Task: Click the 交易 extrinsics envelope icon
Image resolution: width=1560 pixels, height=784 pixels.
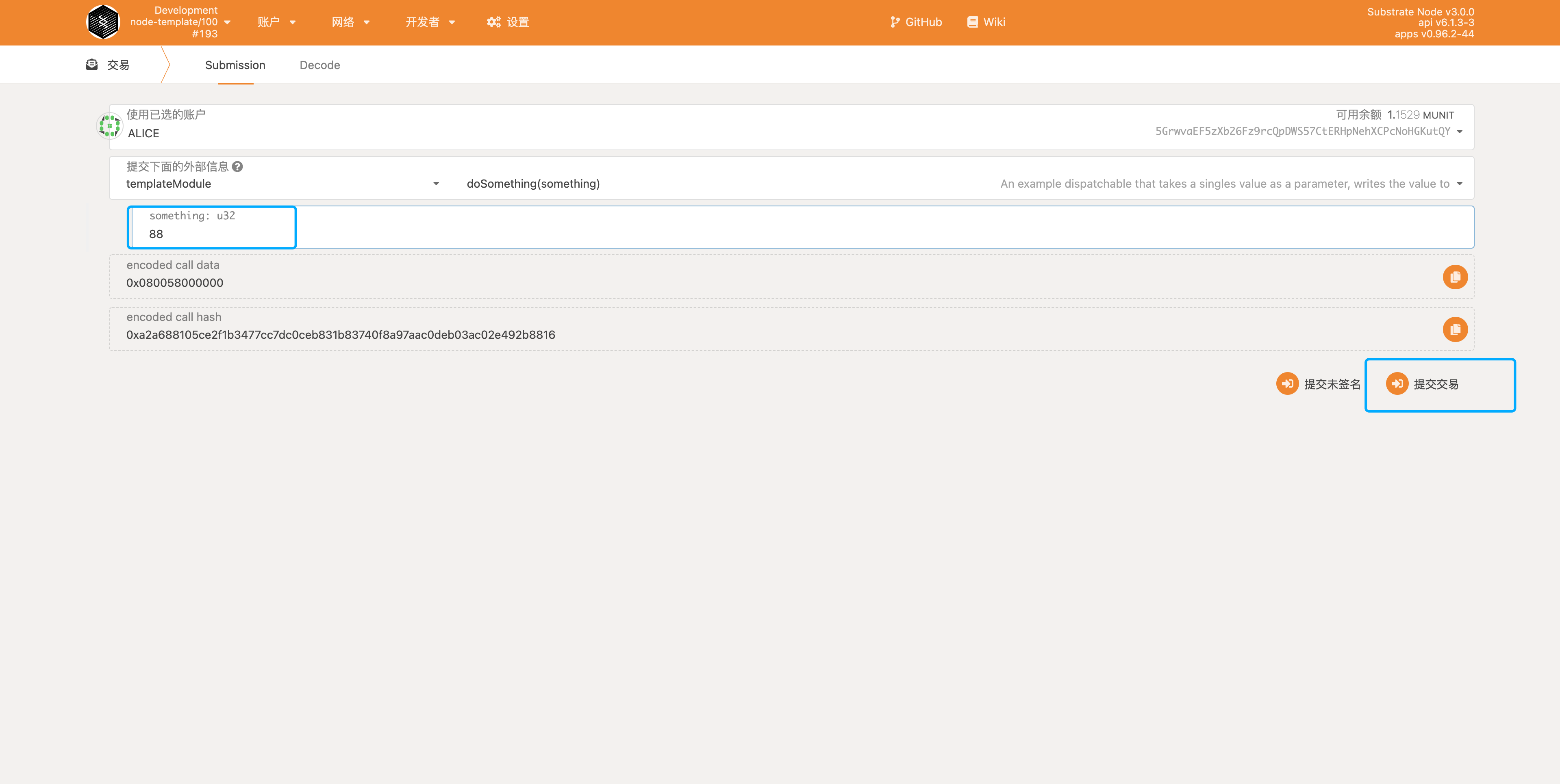Action: 92,65
